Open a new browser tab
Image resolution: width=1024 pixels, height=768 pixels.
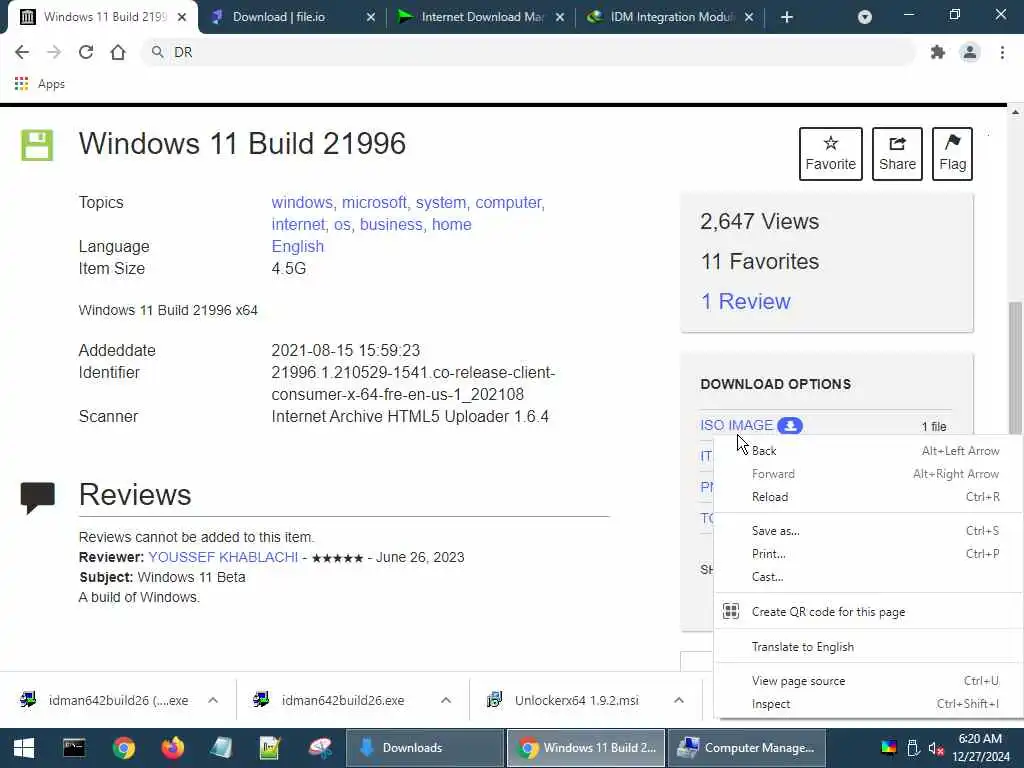coord(787,17)
